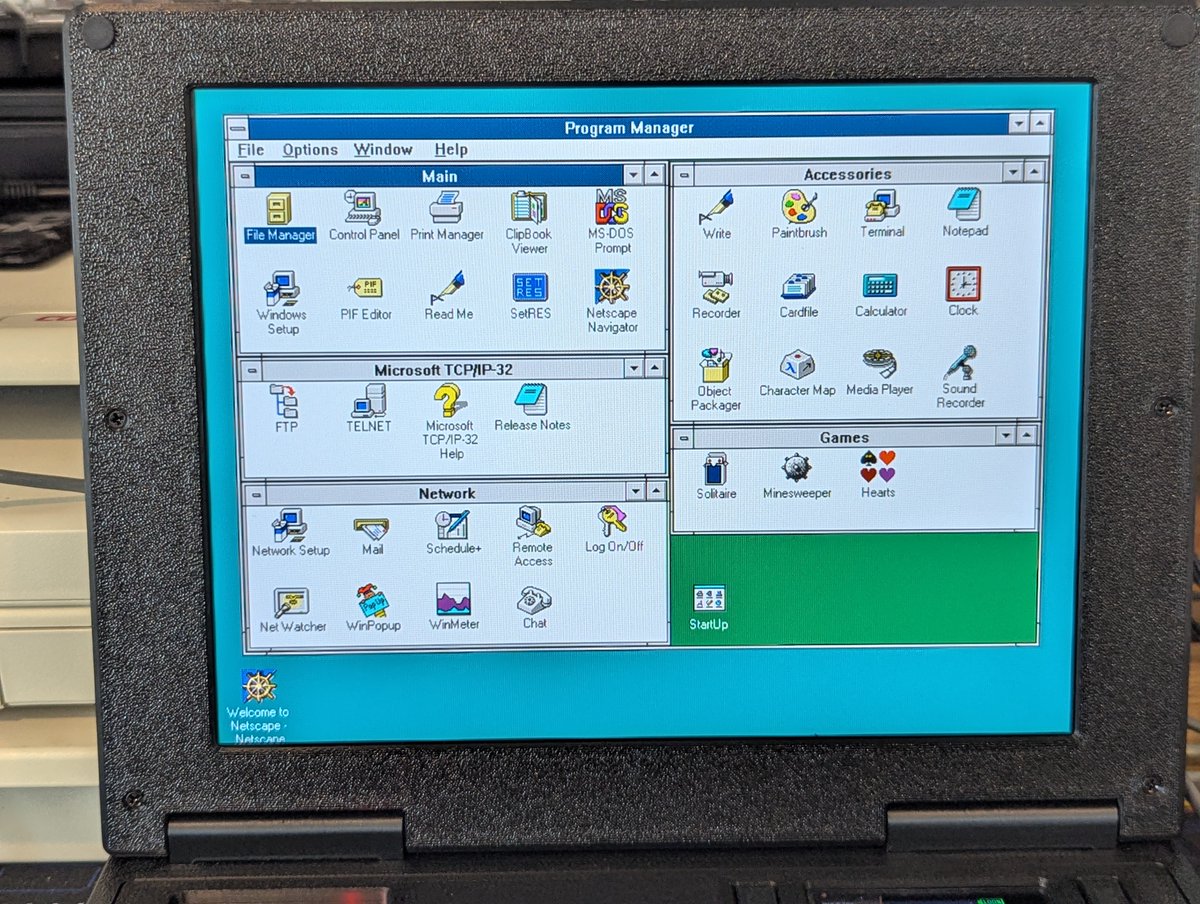
Task: Select the Log On/Off icon
Action: (613, 522)
